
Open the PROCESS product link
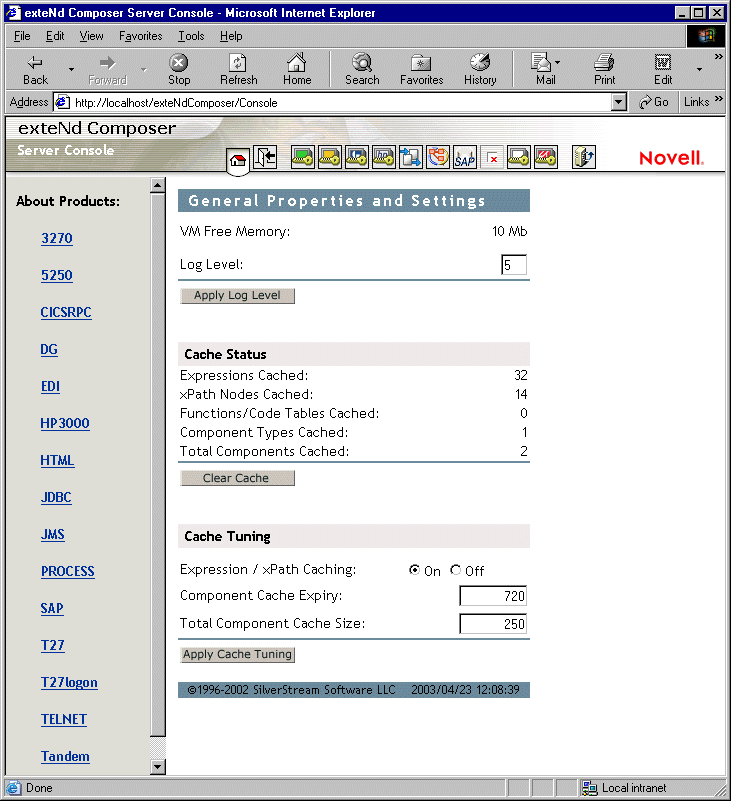coord(68,572)
